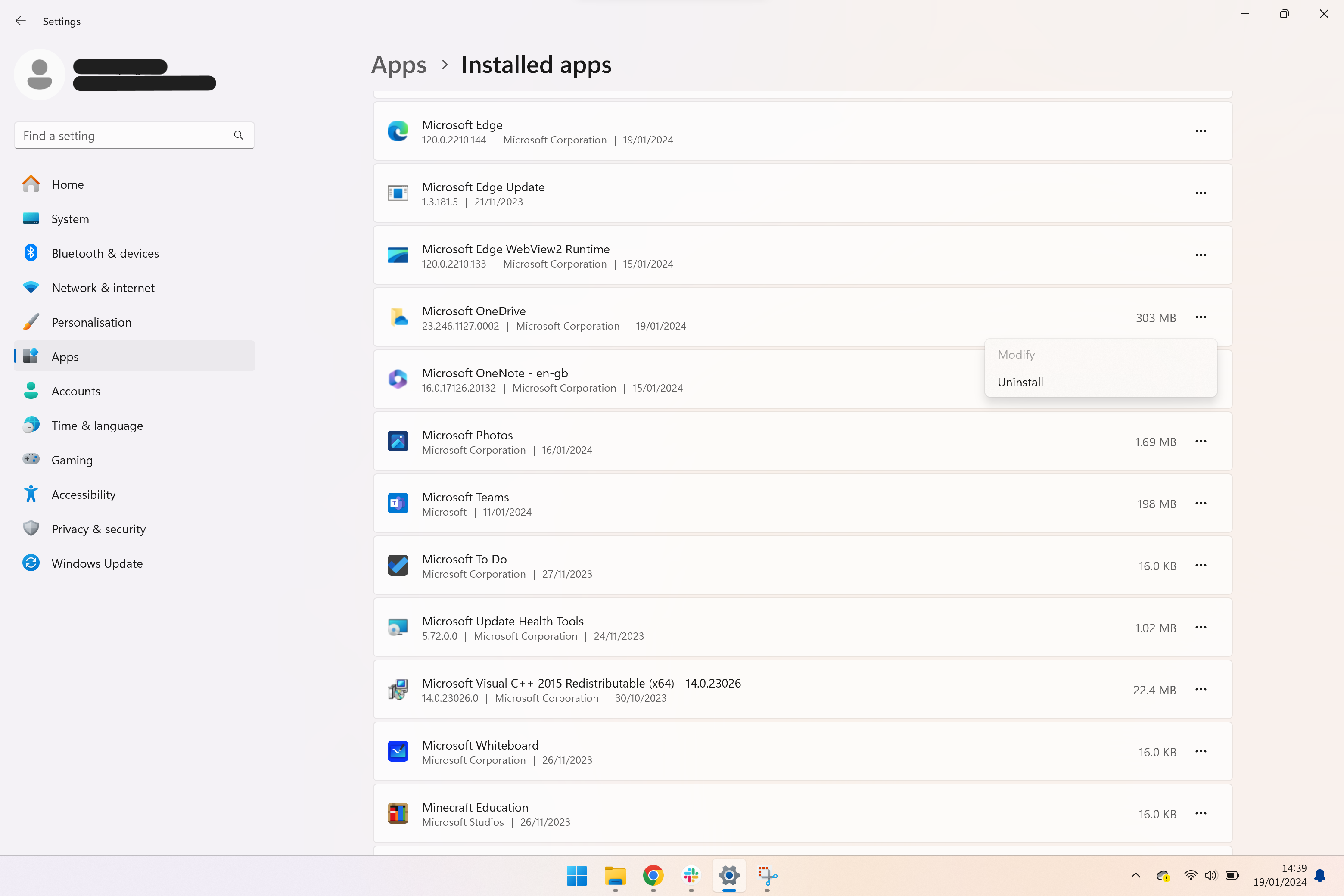Open Google Chrome from the taskbar
The image size is (1344, 896).
click(653, 875)
